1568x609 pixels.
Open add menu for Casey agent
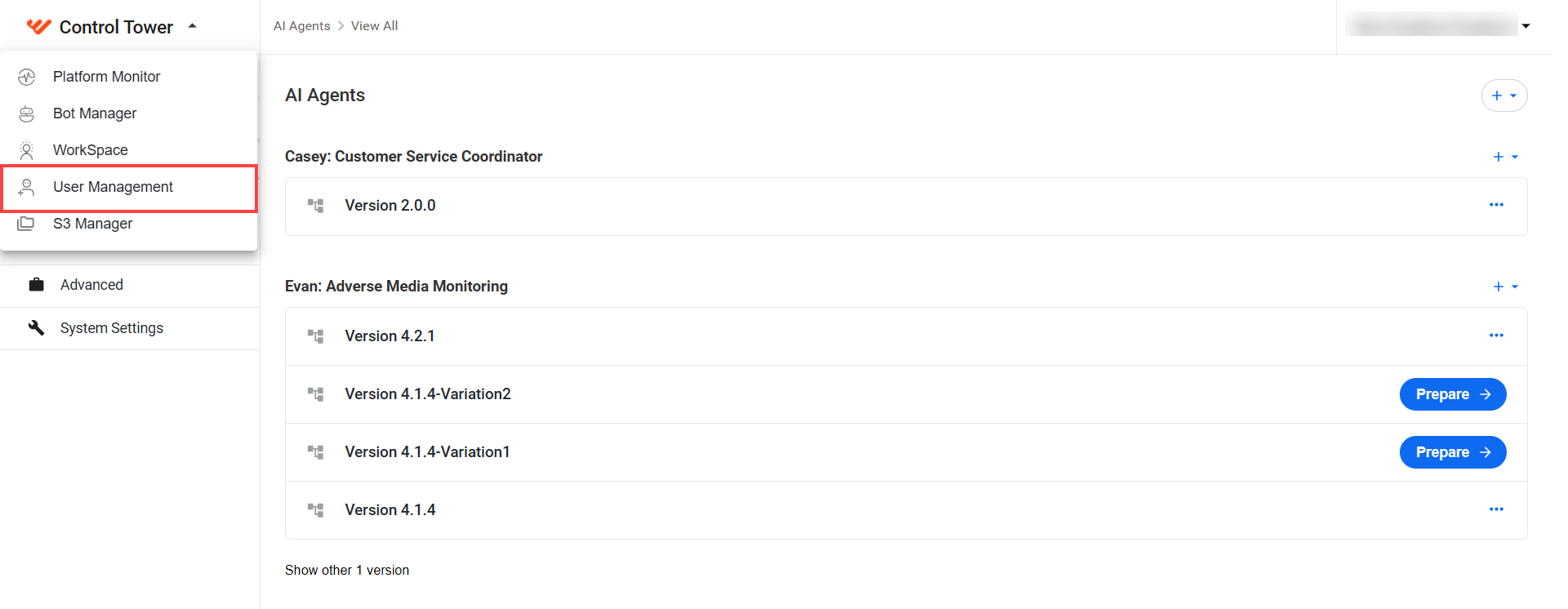(1505, 157)
